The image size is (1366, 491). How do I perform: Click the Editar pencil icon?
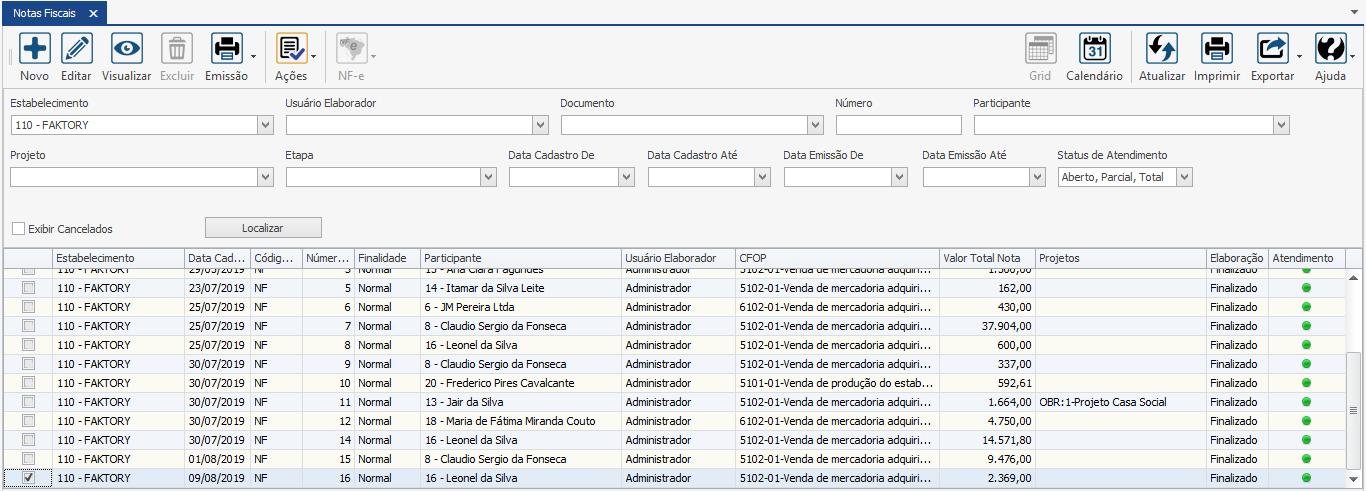pos(76,49)
